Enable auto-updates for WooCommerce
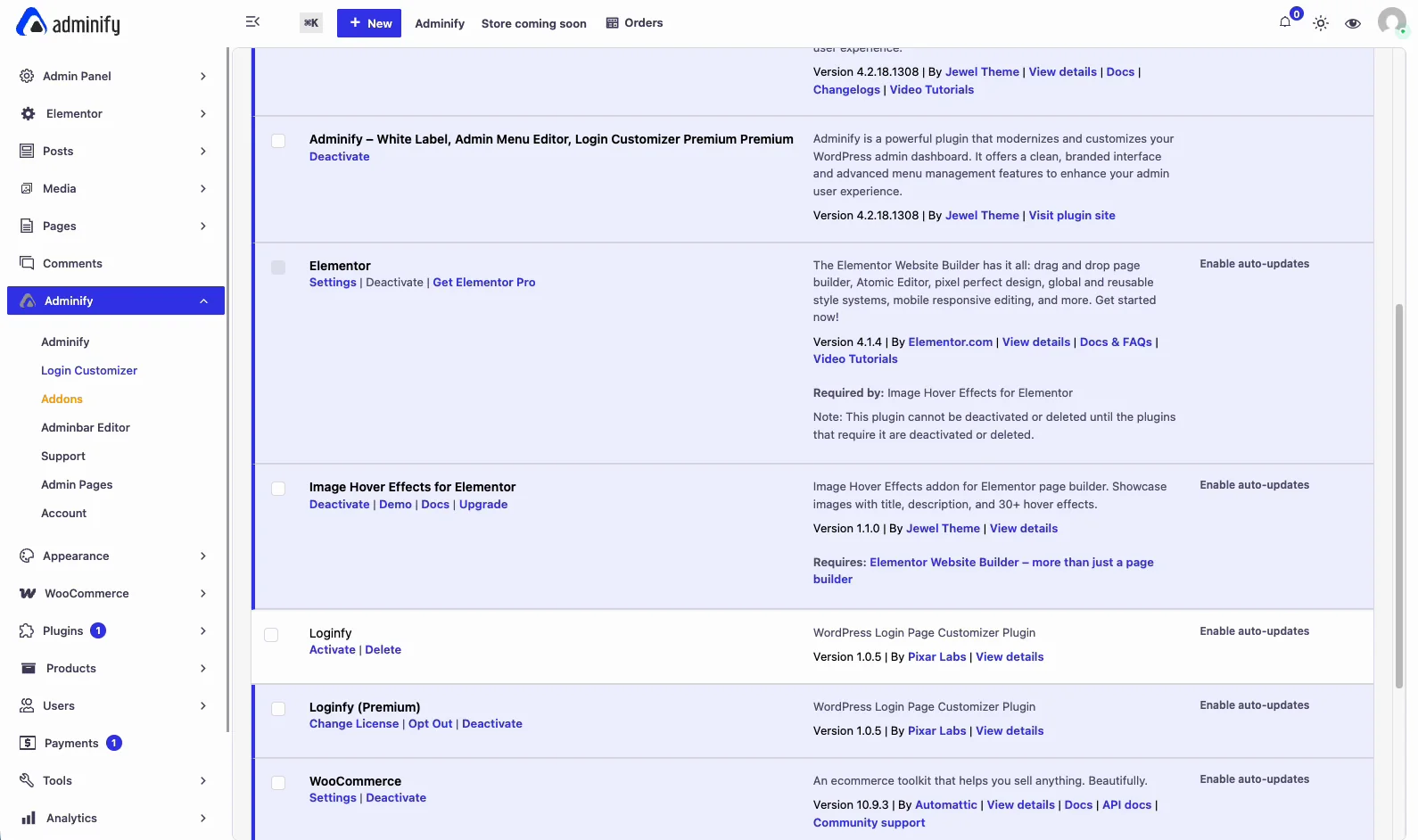 (x=1255, y=779)
